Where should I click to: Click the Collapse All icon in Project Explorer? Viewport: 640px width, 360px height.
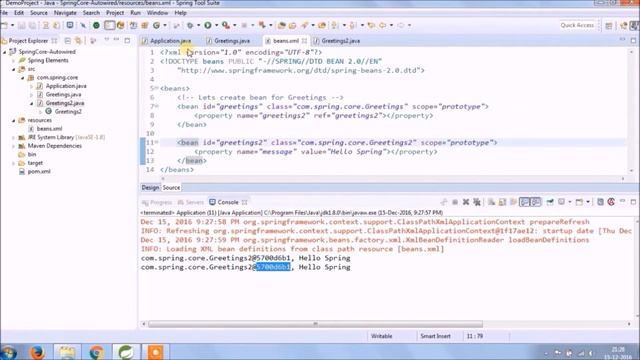(x=68, y=41)
